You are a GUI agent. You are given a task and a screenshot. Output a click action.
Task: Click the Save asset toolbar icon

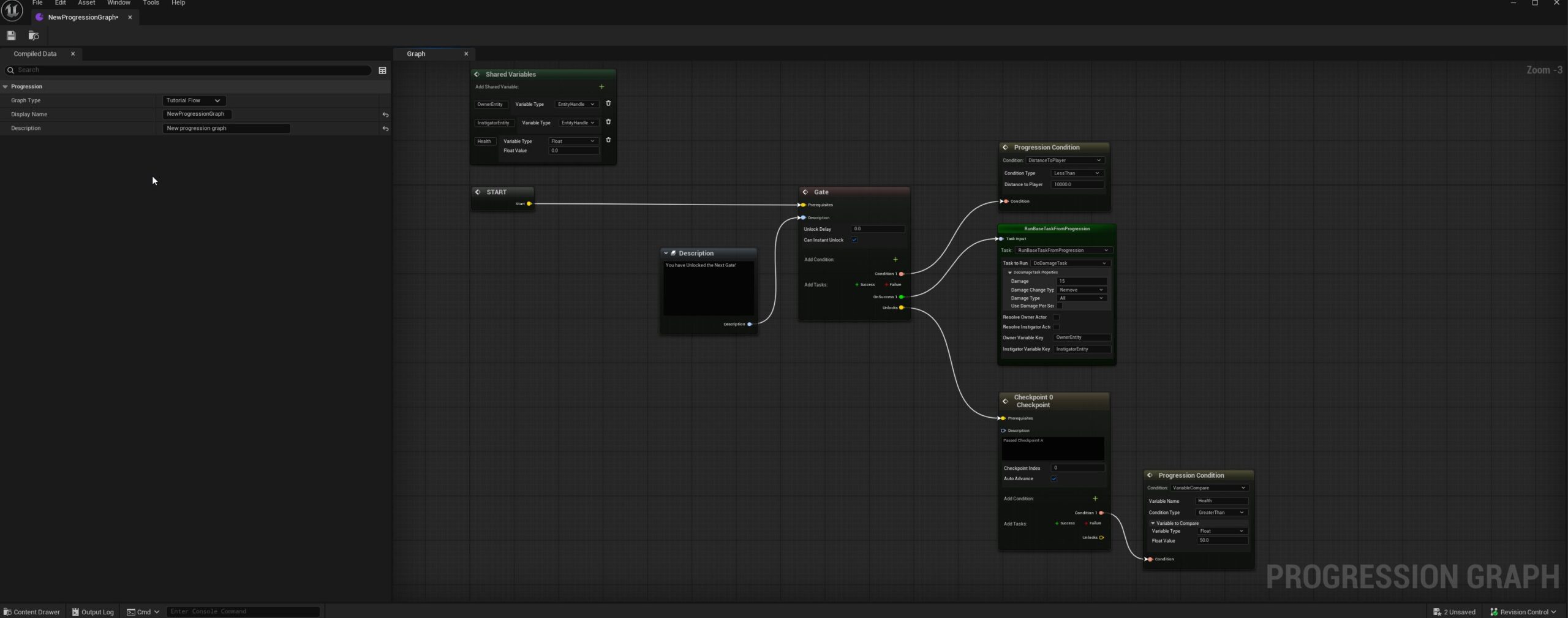click(x=11, y=36)
